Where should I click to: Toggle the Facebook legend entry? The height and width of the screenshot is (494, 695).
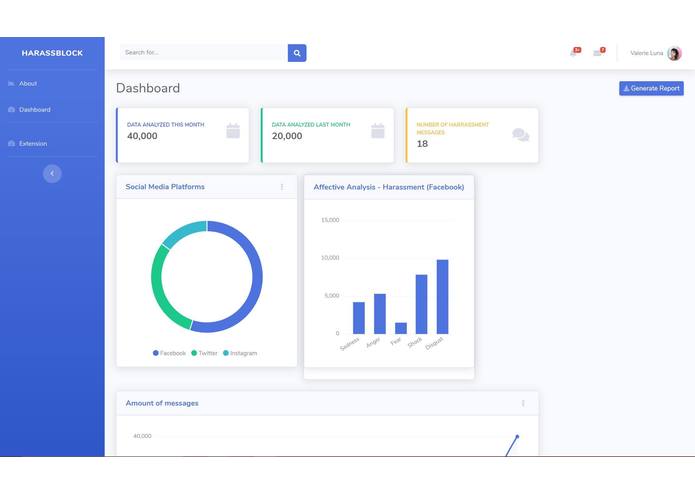pyautogui.click(x=169, y=353)
